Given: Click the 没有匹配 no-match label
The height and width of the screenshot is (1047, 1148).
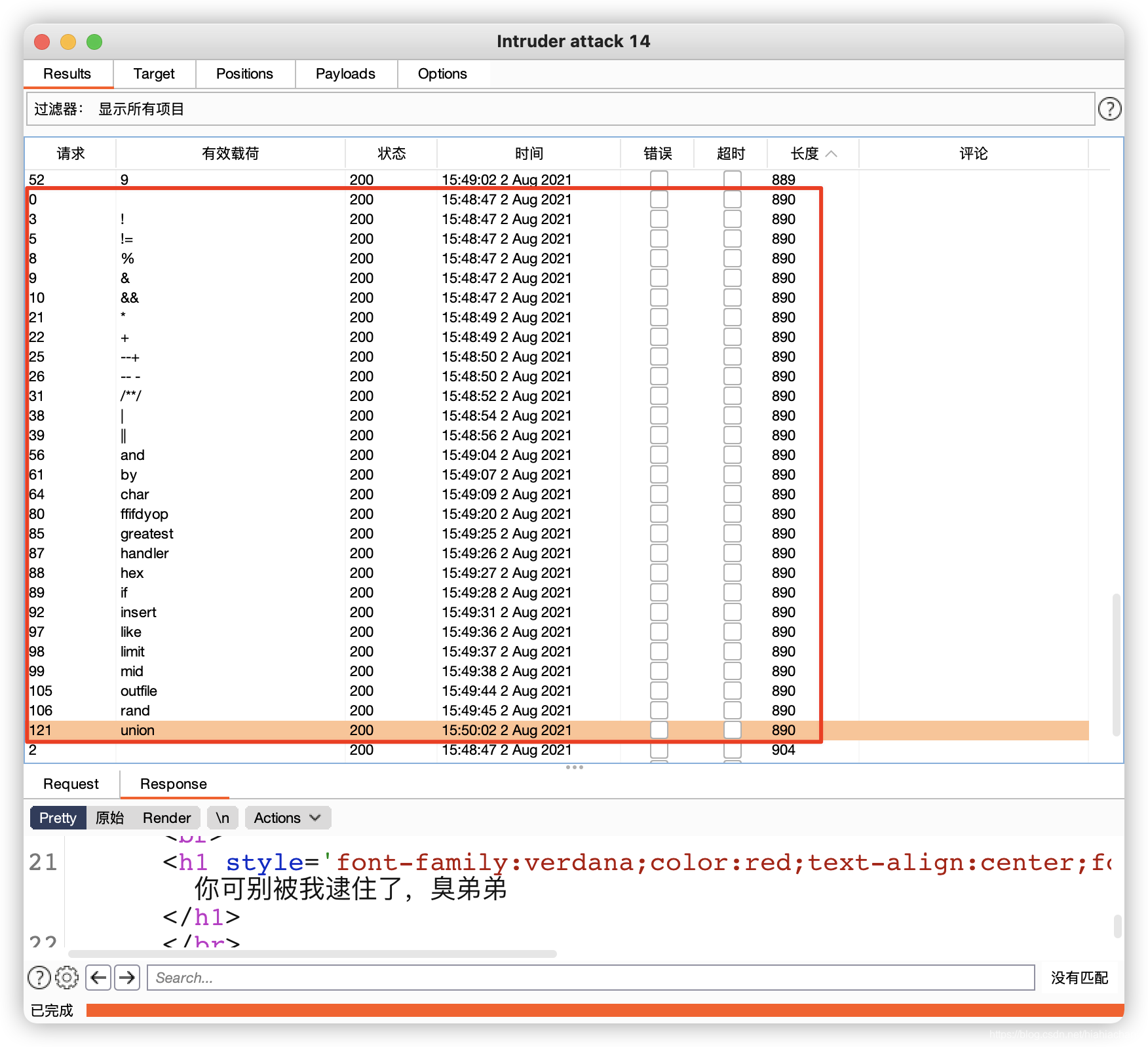Looking at the screenshot, I should 1079,978.
